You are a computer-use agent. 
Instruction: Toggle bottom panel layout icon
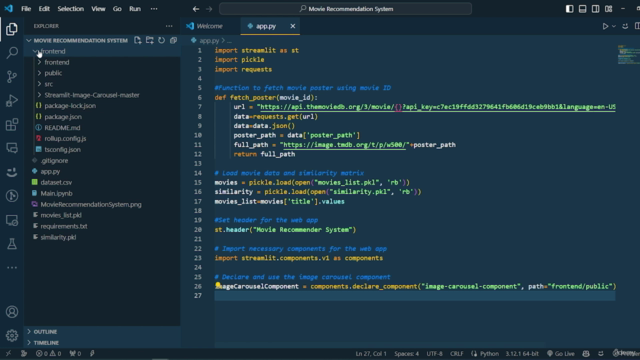click(x=582, y=9)
